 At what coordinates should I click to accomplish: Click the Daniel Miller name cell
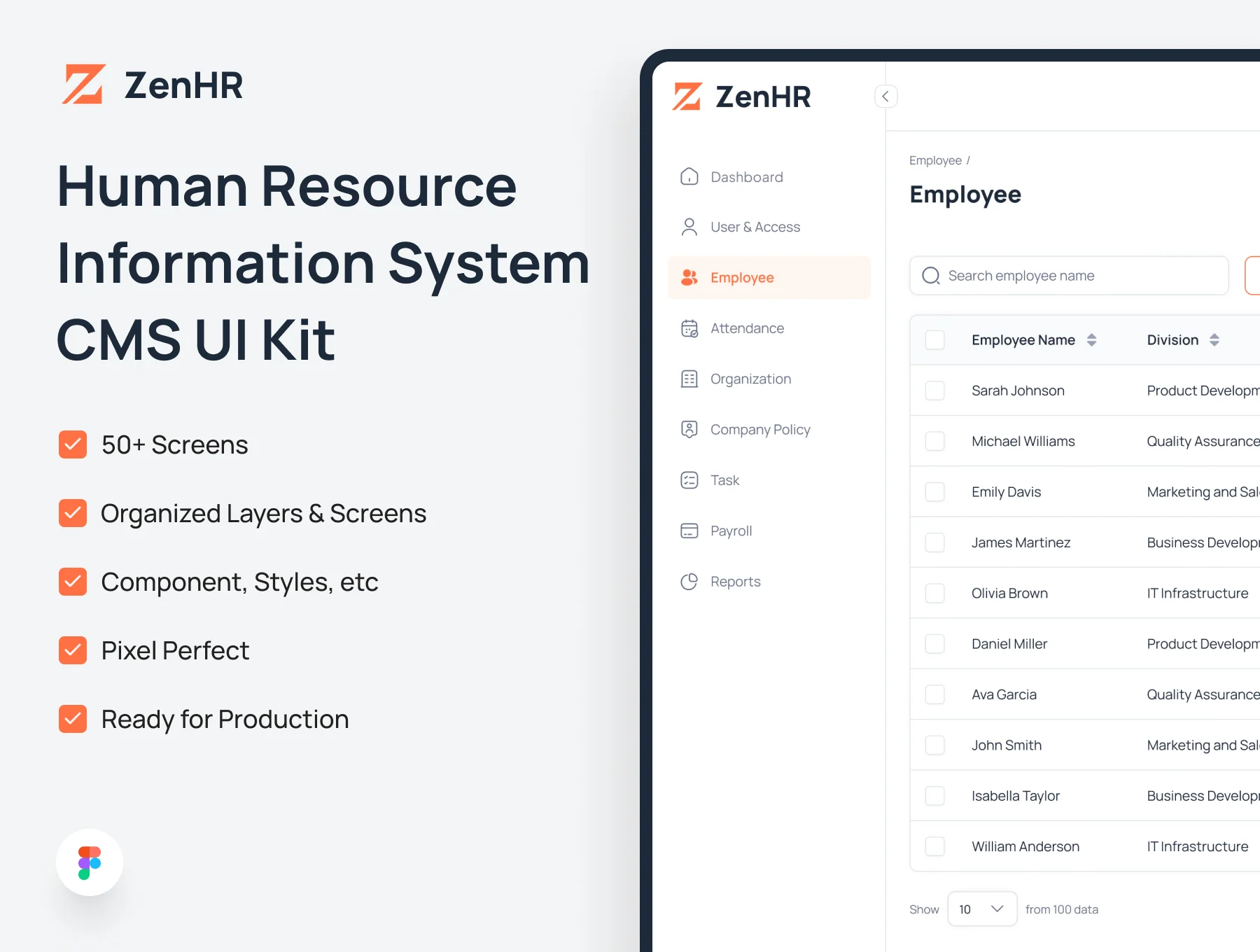(1009, 644)
